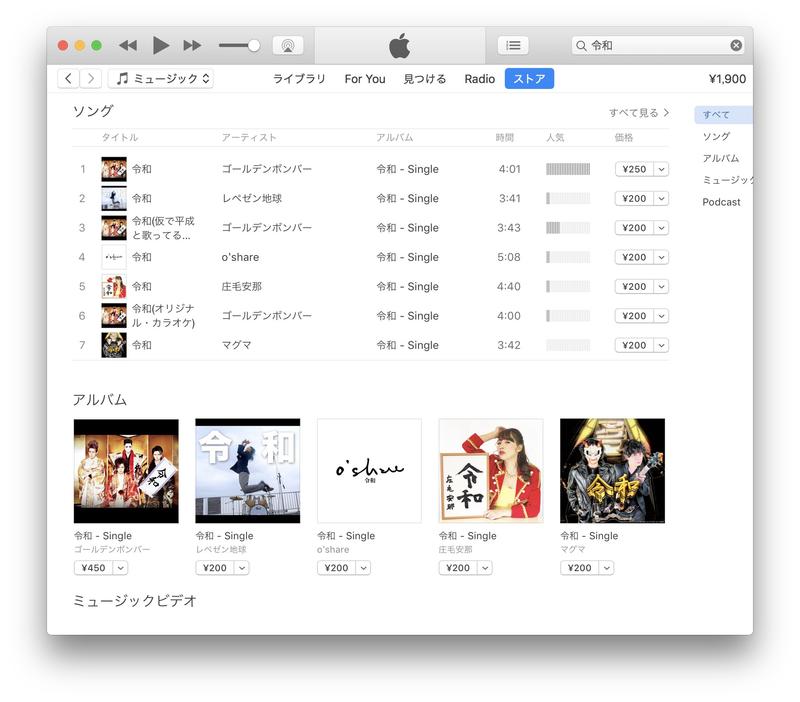Sort songs by 人気 column header
Viewport: 800px width, 702px height.
(x=555, y=137)
